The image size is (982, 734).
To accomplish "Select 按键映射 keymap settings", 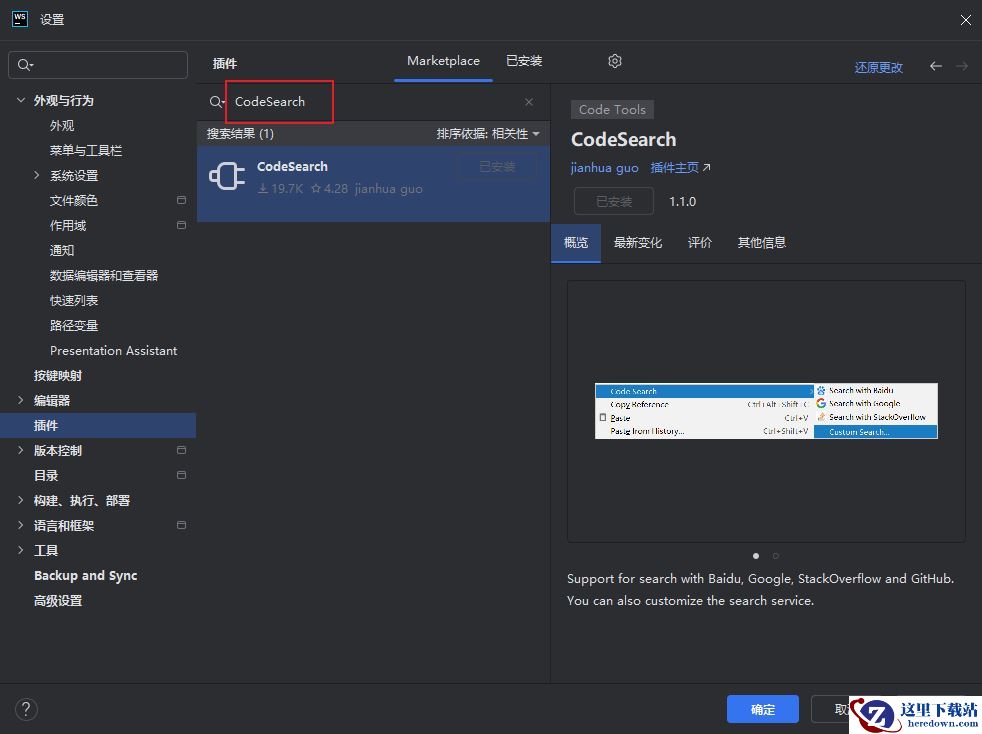I will (58, 376).
